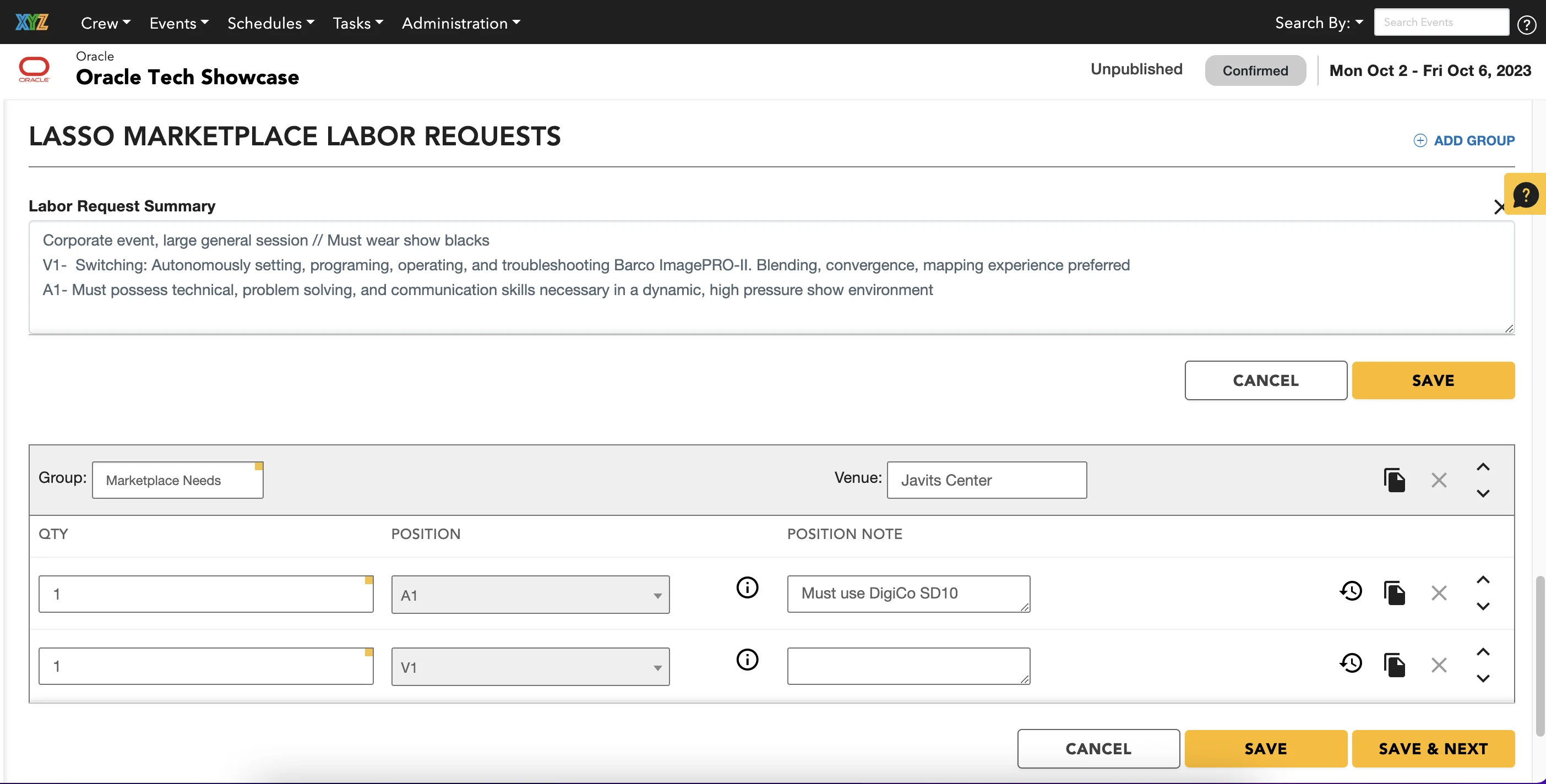Click the Oracle company logo
Image resolution: width=1546 pixels, height=784 pixels.
(34, 69)
